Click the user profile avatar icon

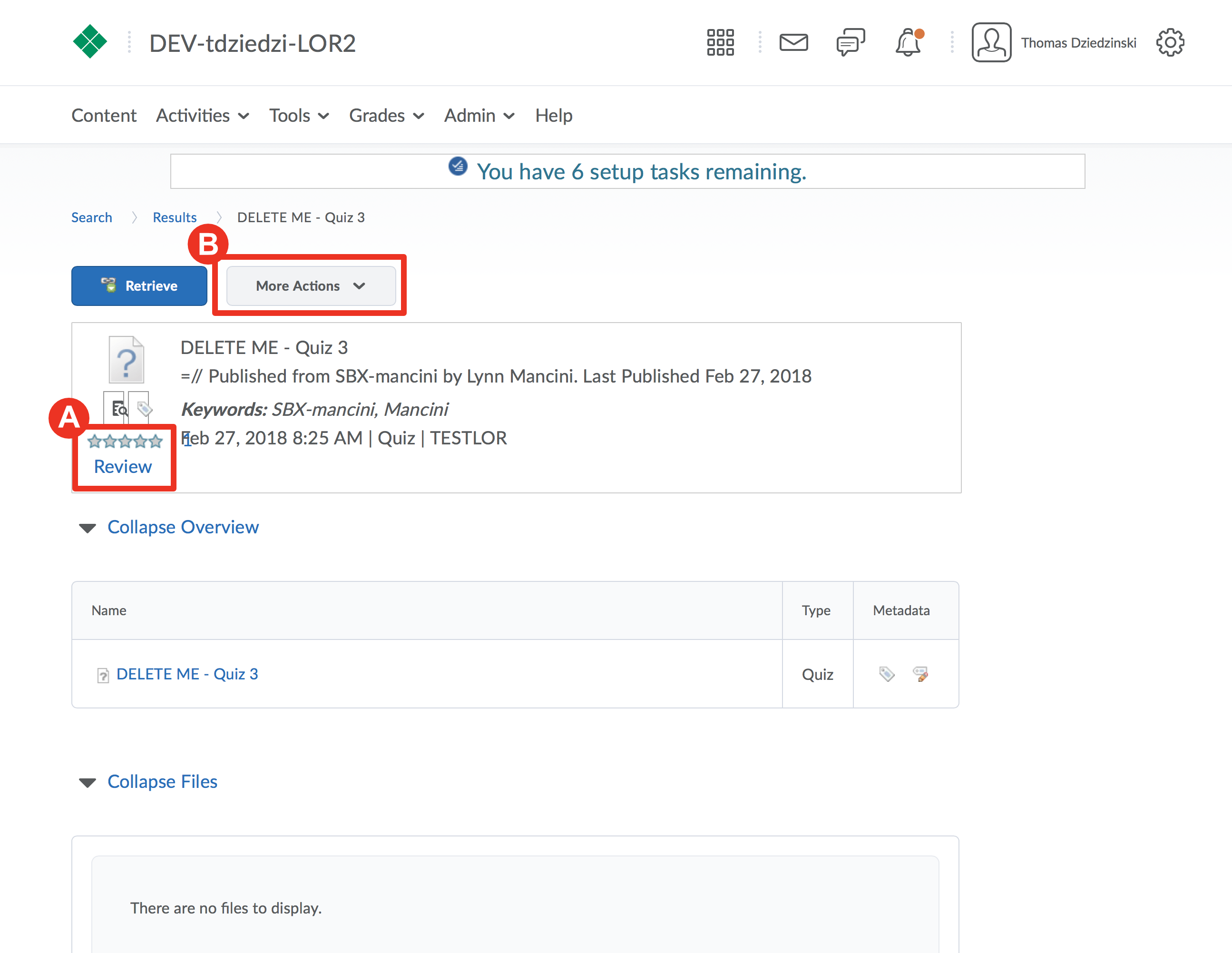pyautogui.click(x=991, y=42)
